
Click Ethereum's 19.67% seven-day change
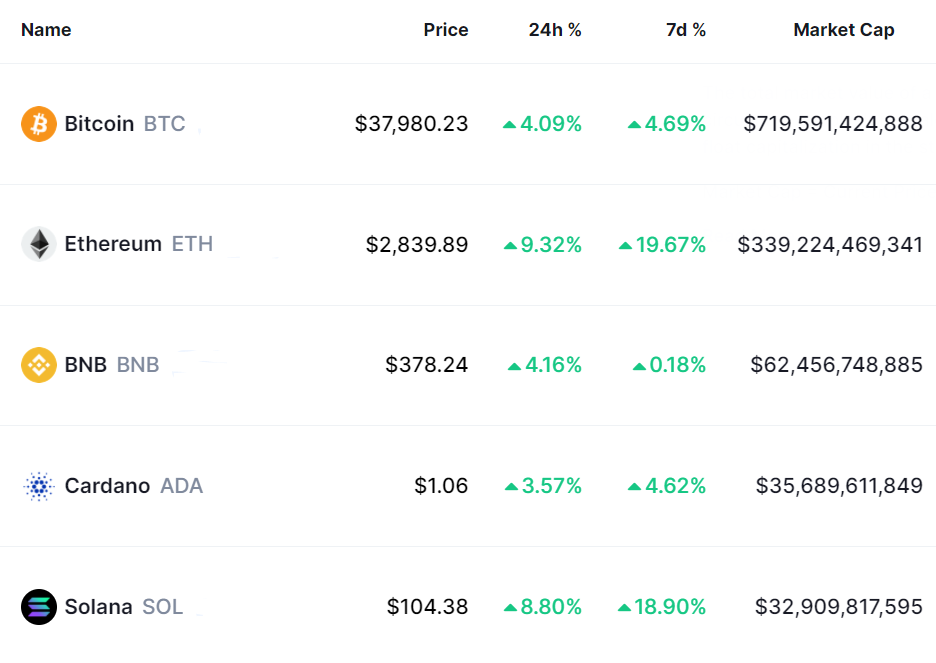663,244
